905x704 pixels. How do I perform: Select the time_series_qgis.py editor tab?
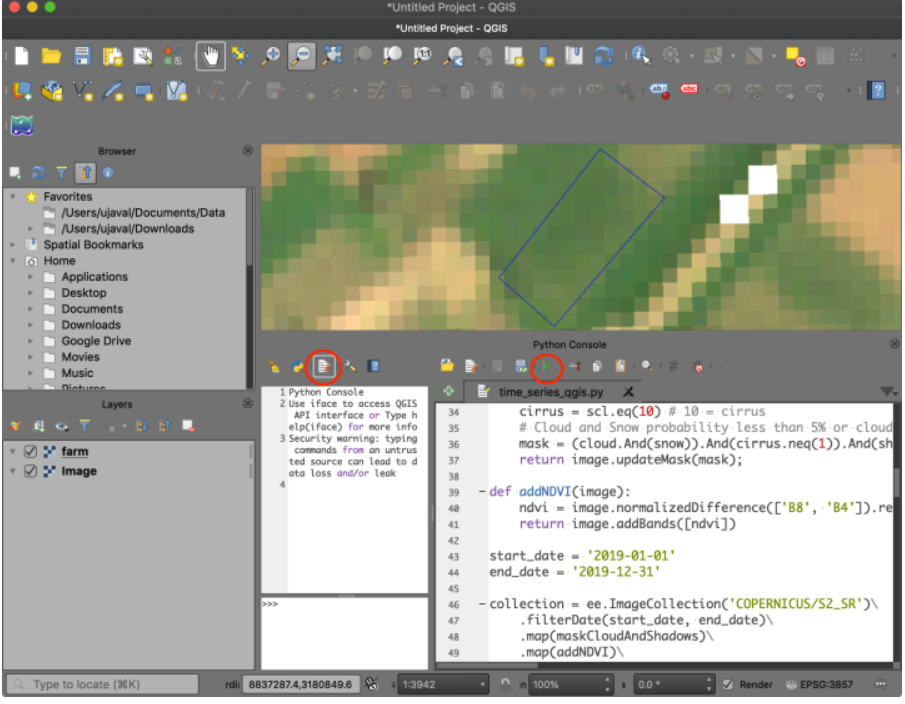tap(551, 392)
